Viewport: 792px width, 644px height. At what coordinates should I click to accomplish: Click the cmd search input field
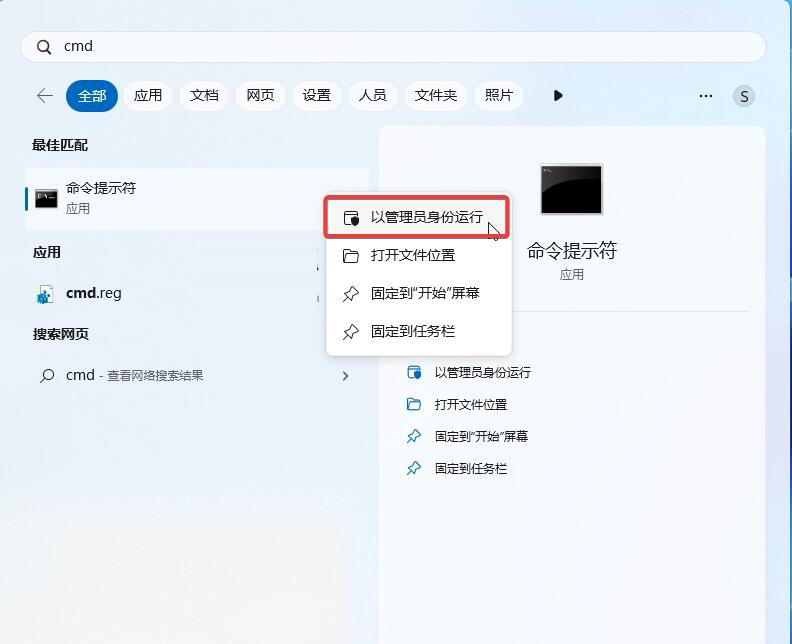point(393,47)
